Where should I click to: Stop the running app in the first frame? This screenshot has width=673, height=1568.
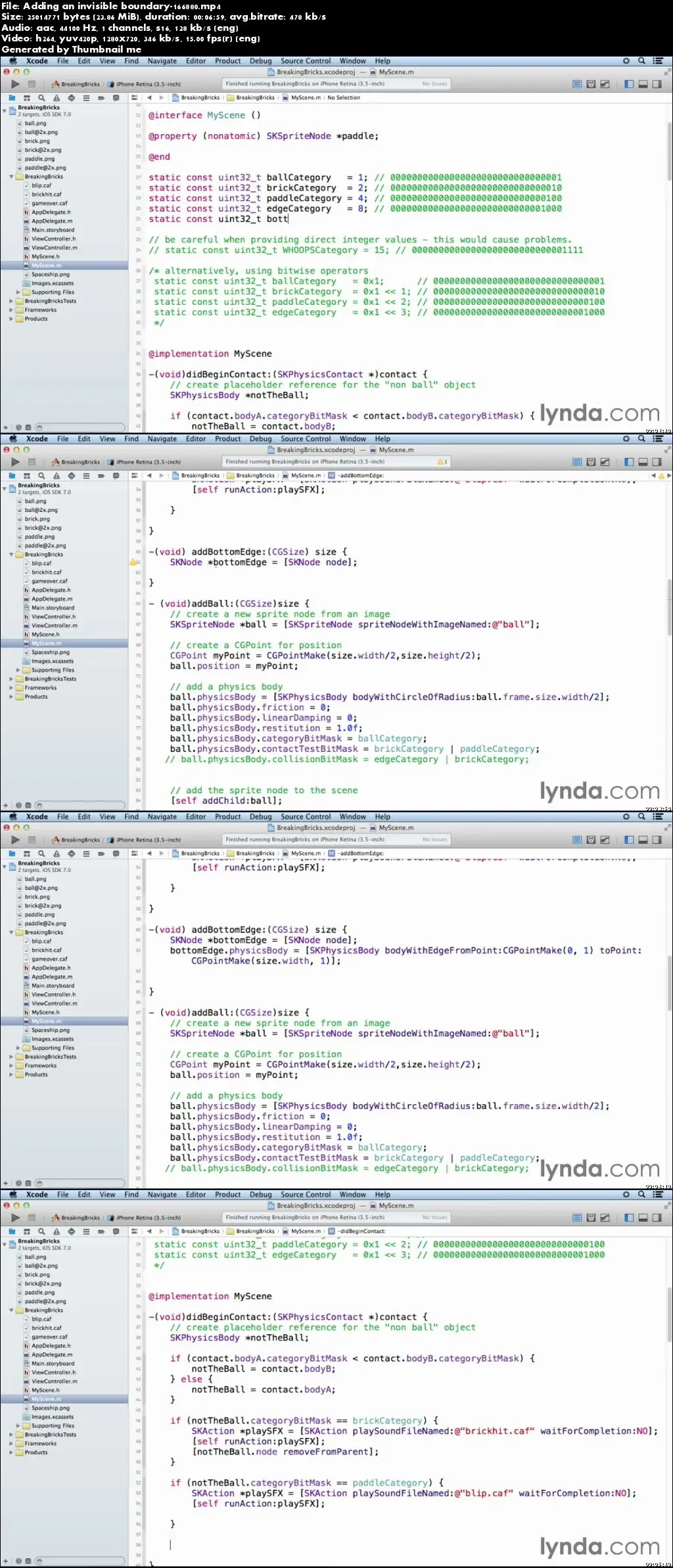pyautogui.click(x=32, y=84)
